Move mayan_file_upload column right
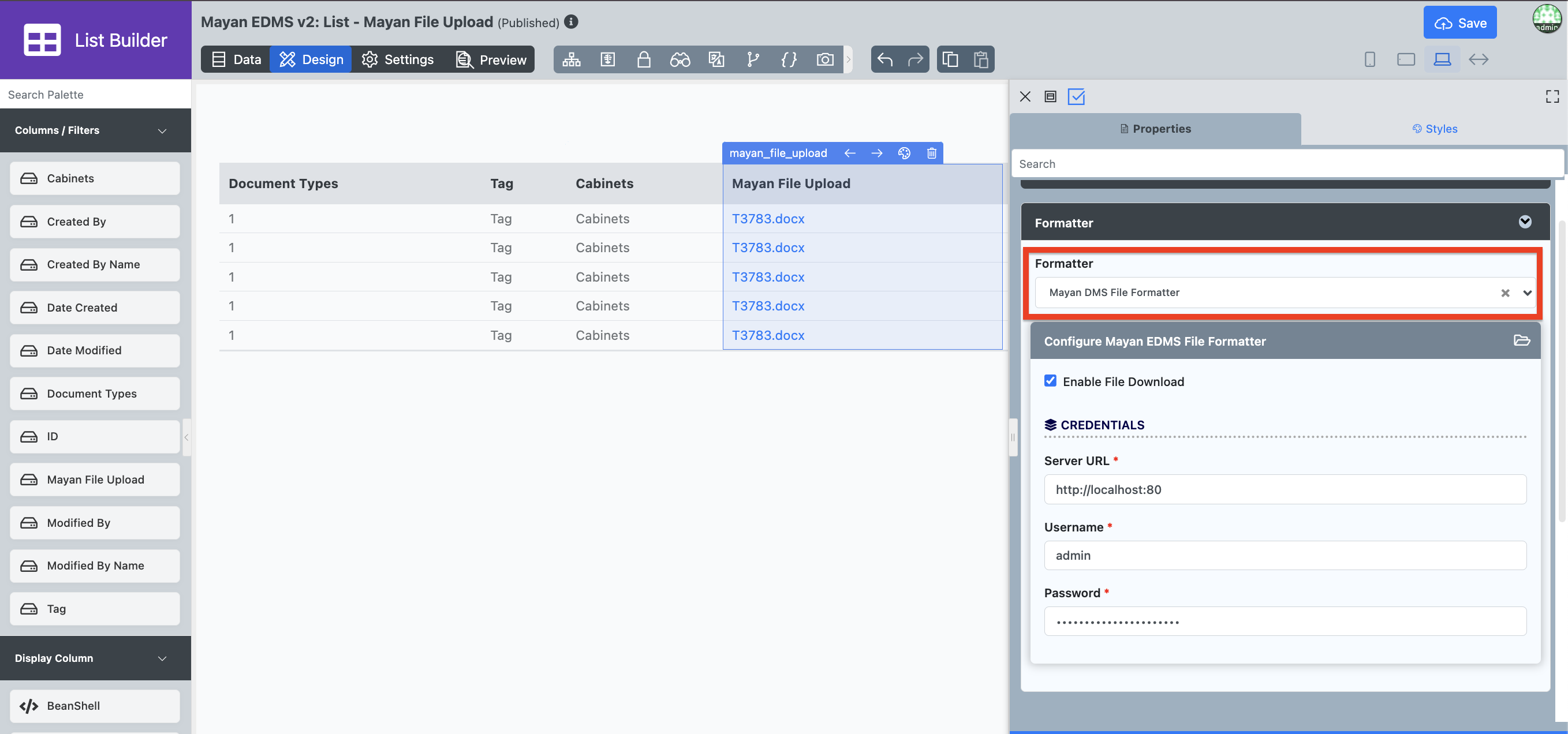The width and height of the screenshot is (1568, 734). (x=876, y=153)
